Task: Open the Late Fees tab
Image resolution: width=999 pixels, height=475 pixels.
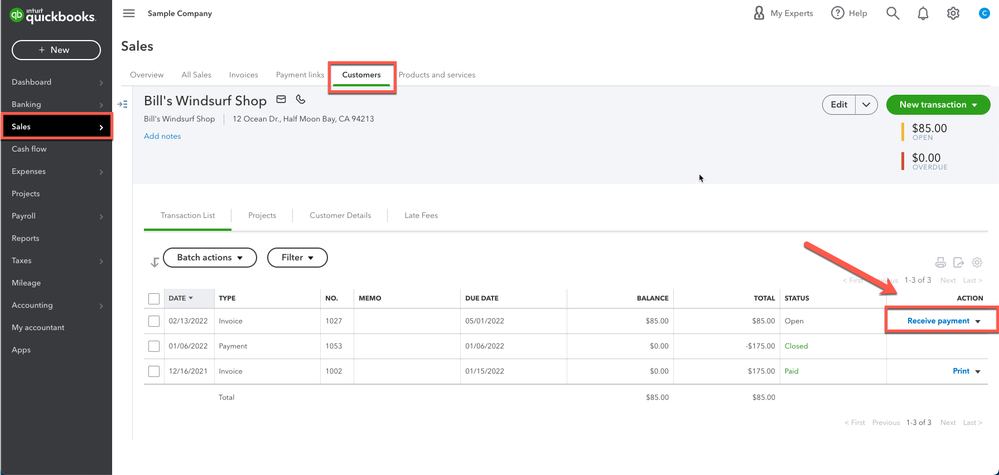Action: tap(420, 216)
